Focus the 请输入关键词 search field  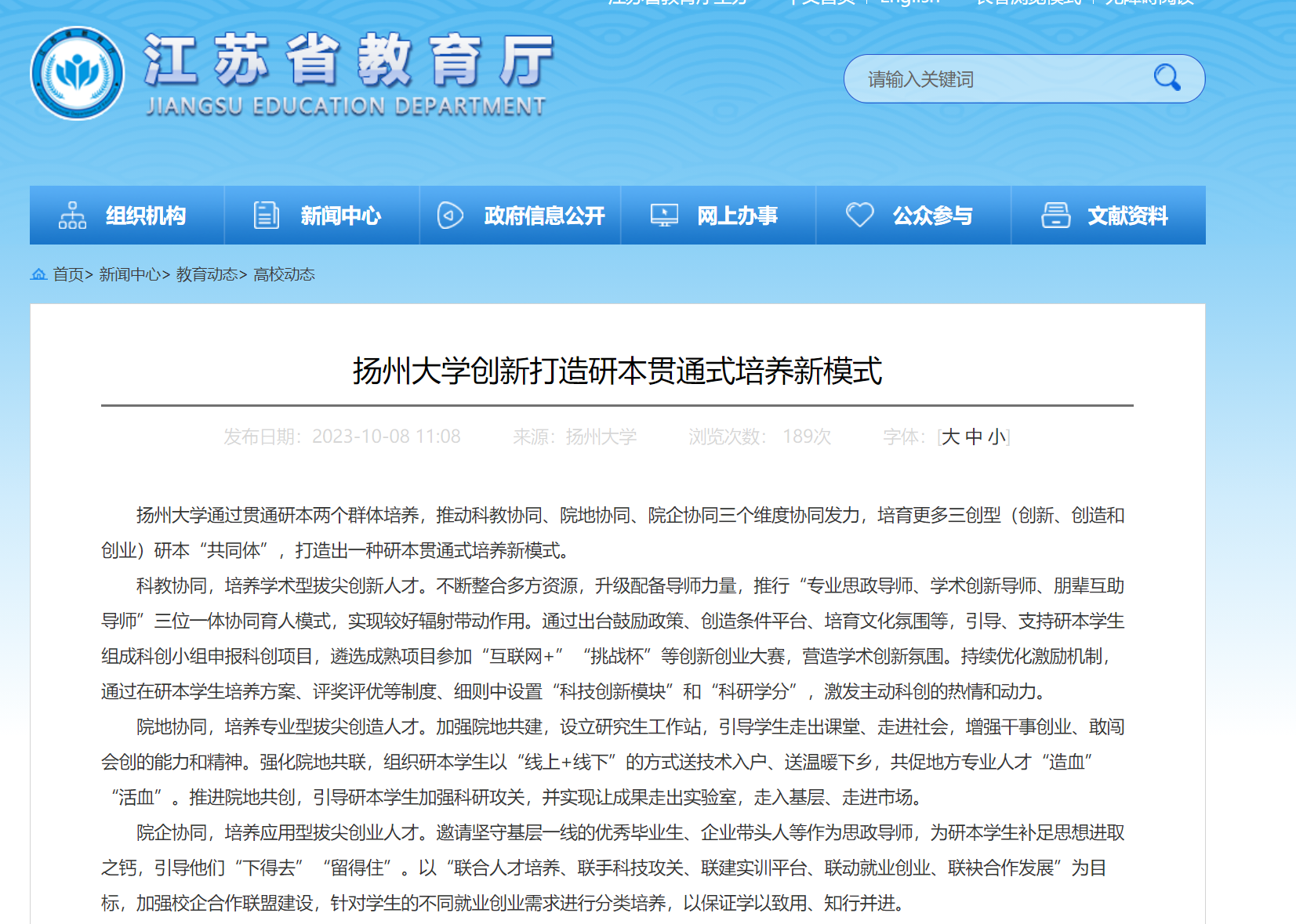pos(996,79)
